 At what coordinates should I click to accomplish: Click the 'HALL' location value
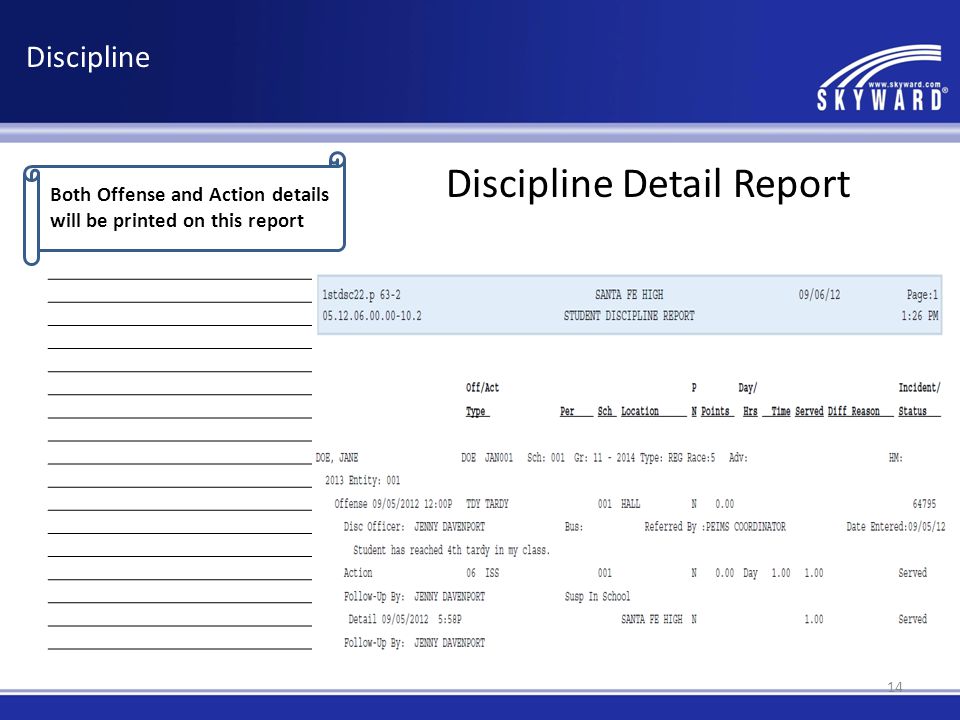point(630,504)
